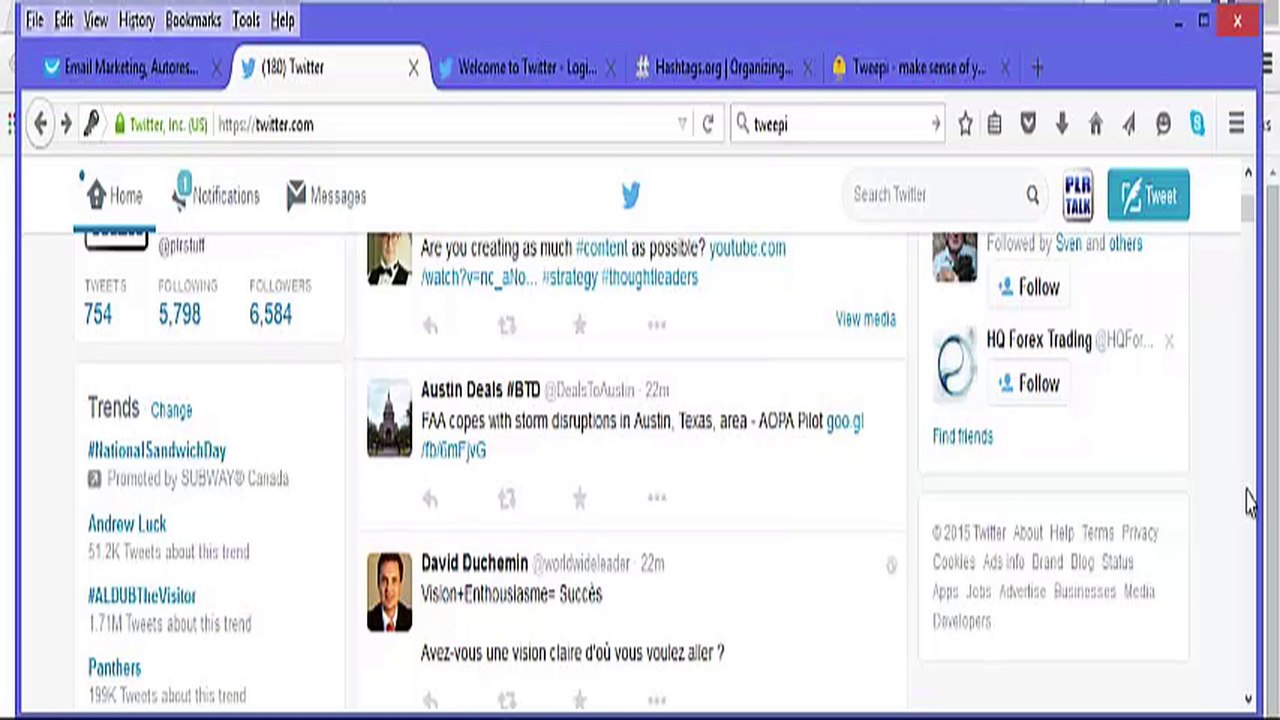Viewport: 1280px width, 720px height.
Task: Favorite the content creation tweet with star
Action: [579, 325]
